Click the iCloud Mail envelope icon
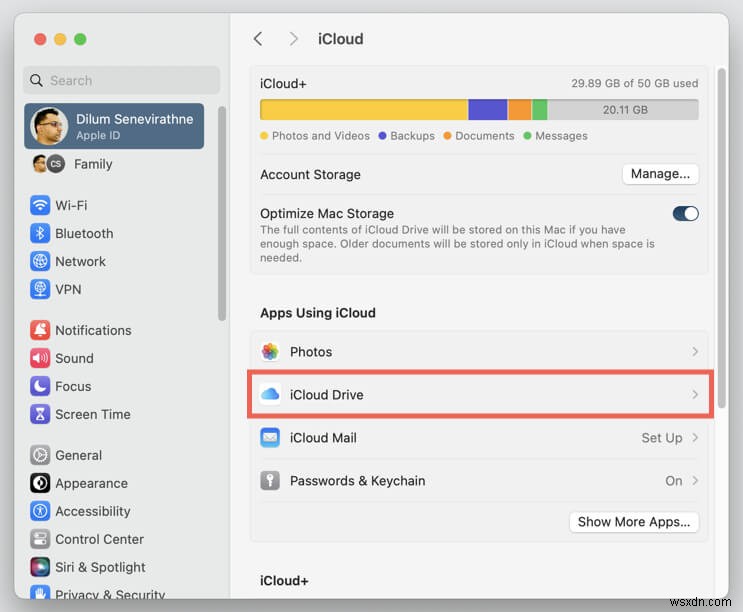 (270, 438)
